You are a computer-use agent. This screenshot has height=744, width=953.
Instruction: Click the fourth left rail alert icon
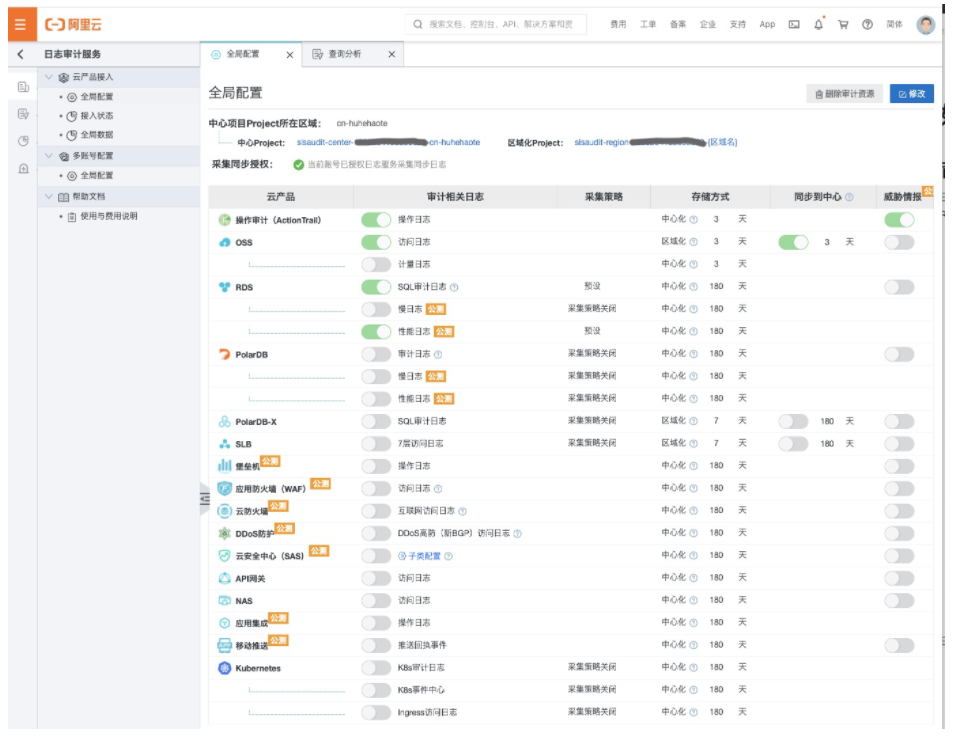(23, 168)
